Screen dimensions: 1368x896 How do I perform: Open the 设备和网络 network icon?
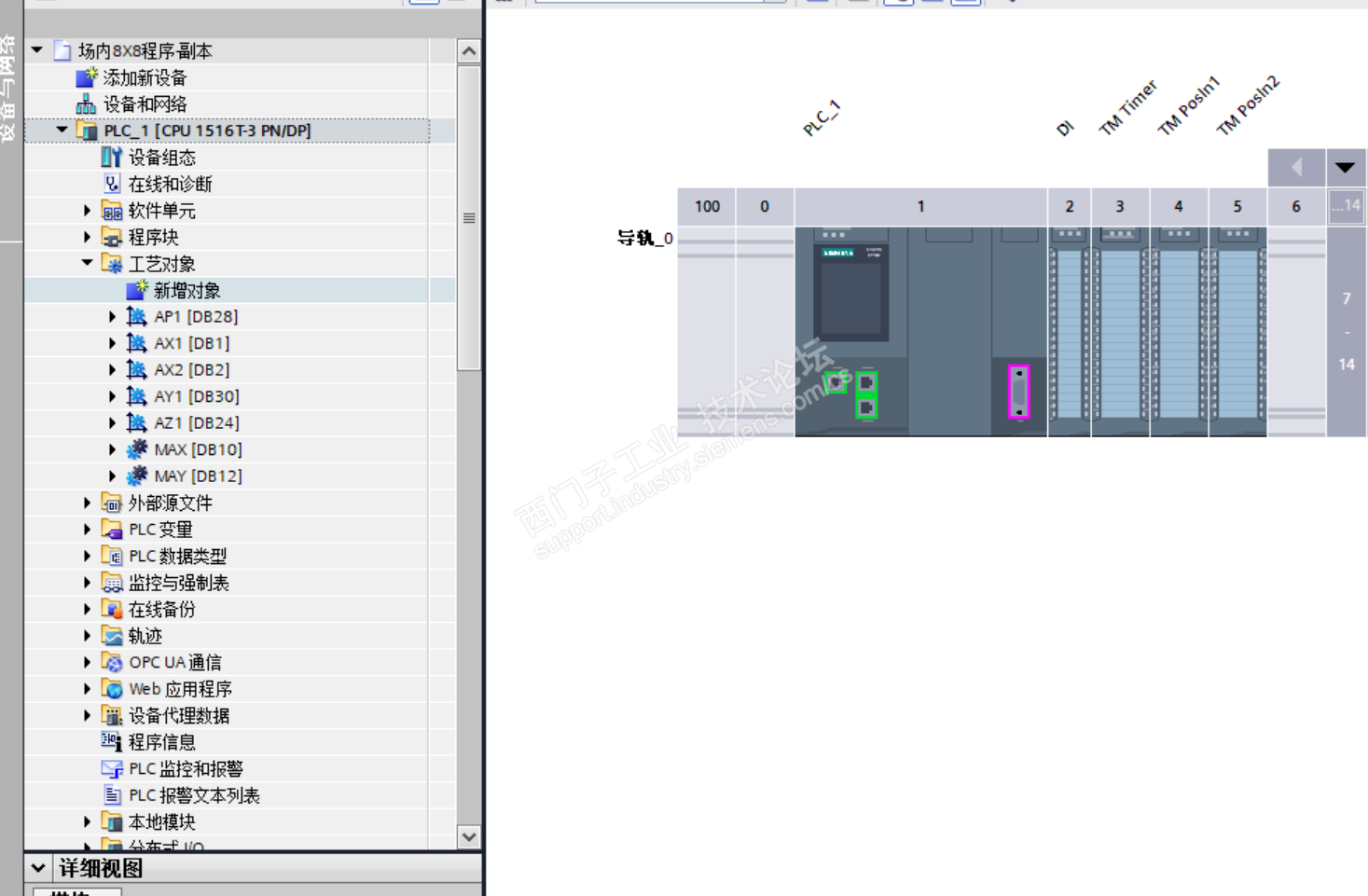pyautogui.click(x=86, y=103)
